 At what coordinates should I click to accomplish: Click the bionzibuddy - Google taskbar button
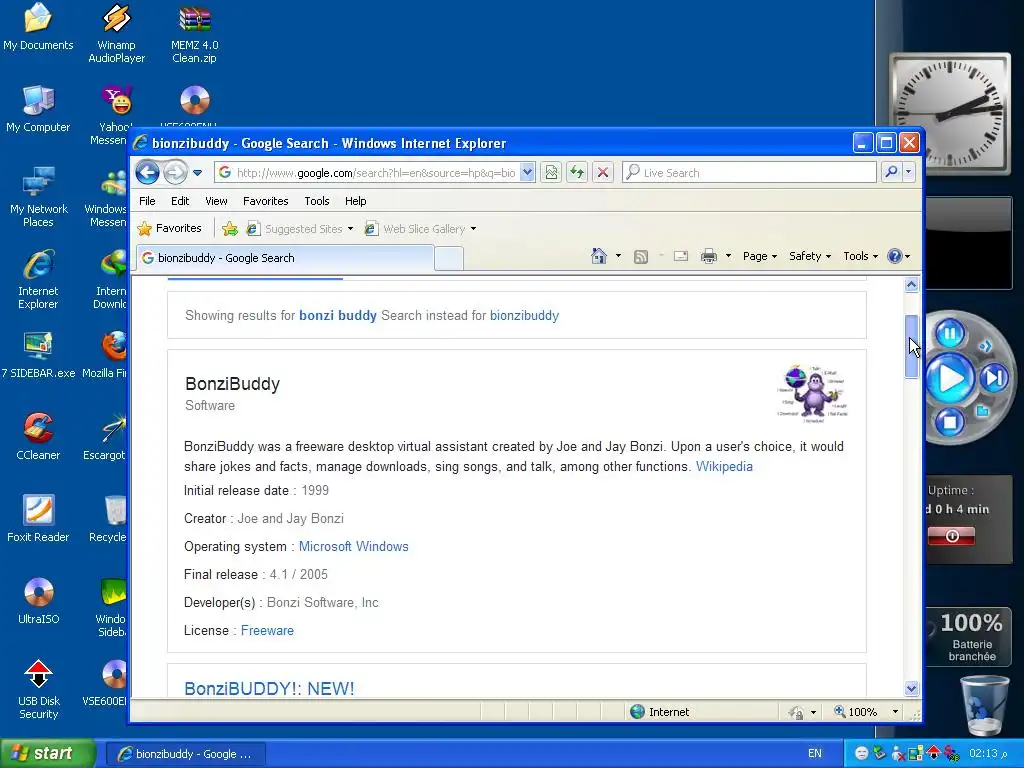(185, 754)
